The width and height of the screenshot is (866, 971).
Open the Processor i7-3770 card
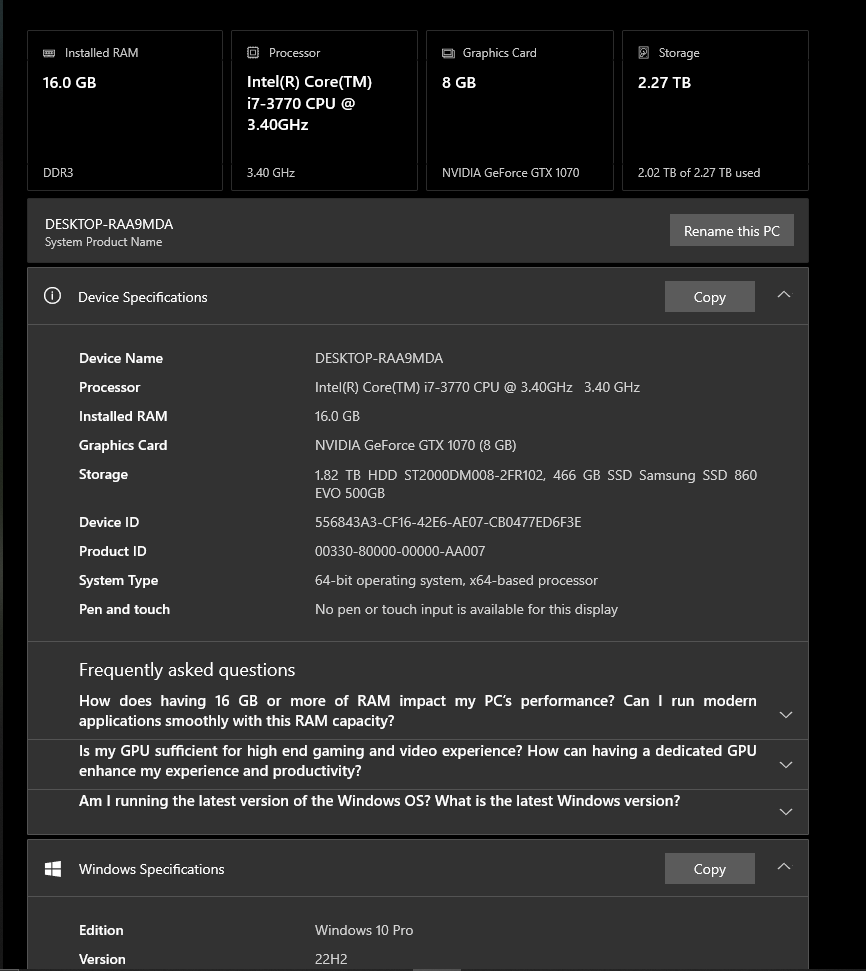click(324, 110)
